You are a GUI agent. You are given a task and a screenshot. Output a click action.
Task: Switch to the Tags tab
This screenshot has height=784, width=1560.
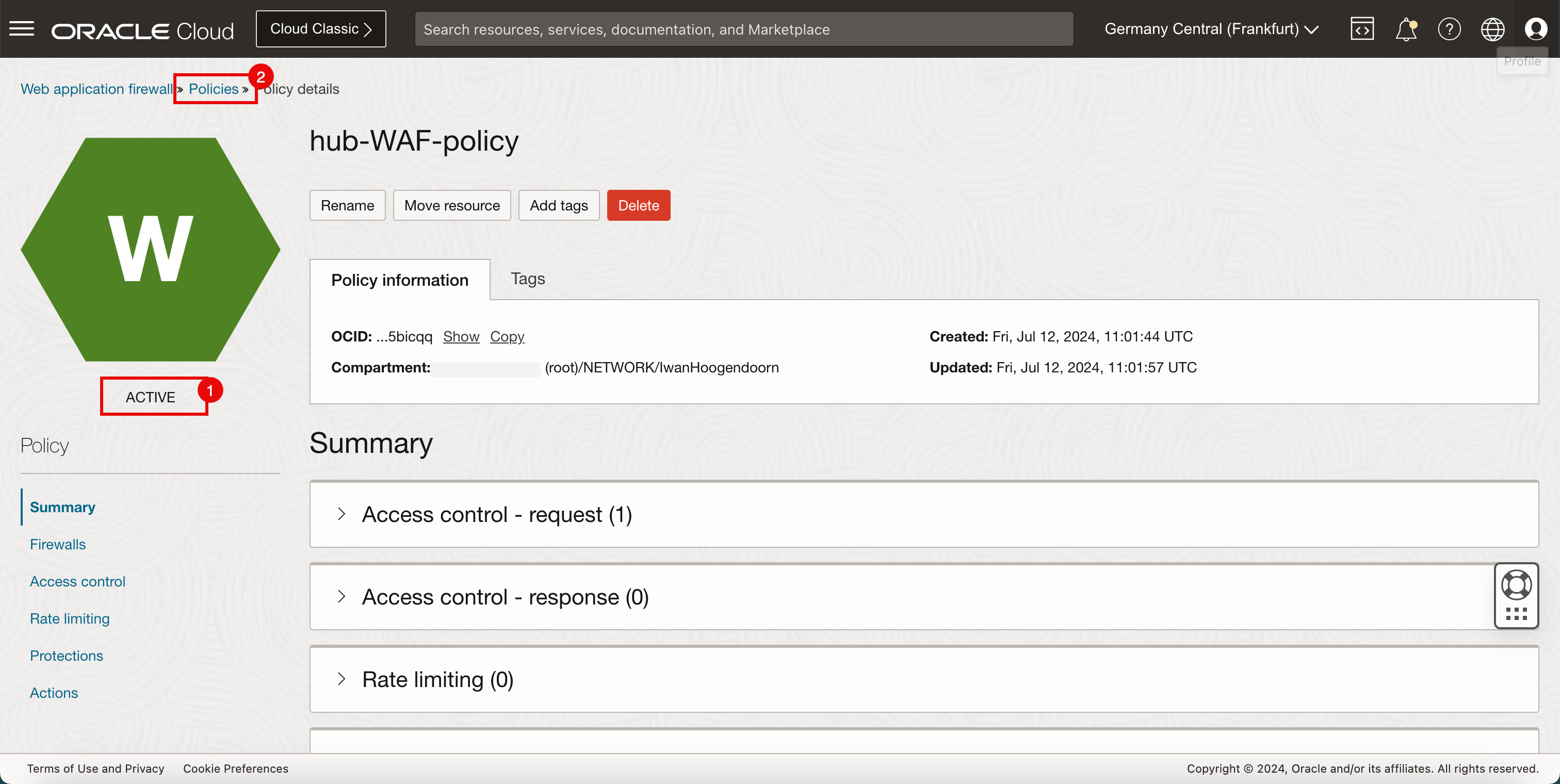[527, 279]
